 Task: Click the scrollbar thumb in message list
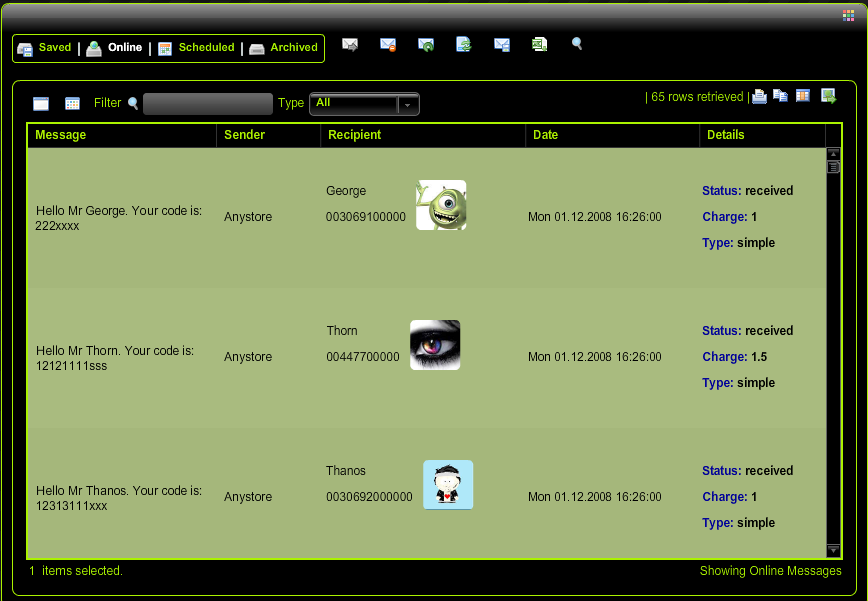[833, 167]
